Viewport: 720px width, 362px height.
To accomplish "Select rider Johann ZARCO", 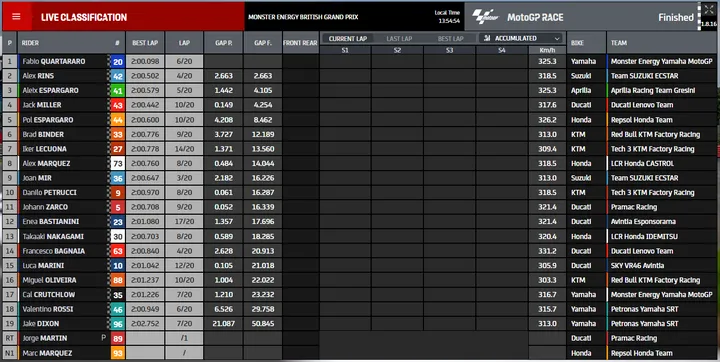I will coord(45,207).
